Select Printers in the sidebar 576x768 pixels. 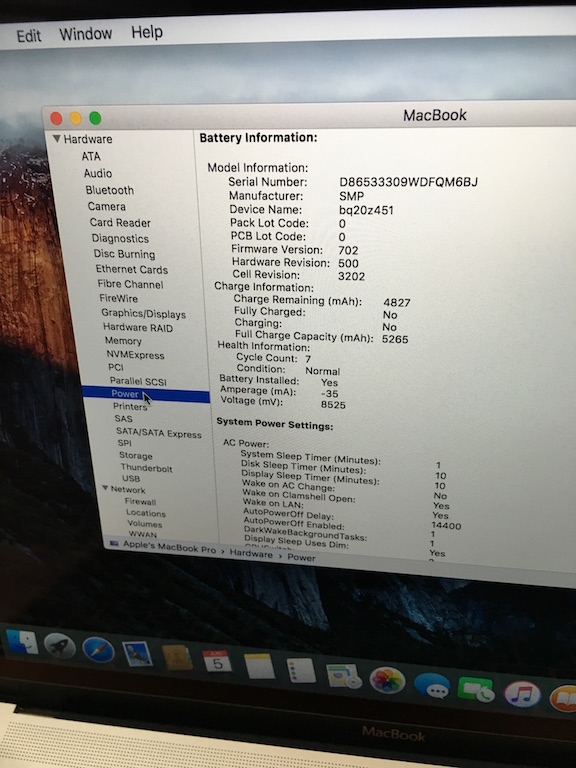click(130, 407)
